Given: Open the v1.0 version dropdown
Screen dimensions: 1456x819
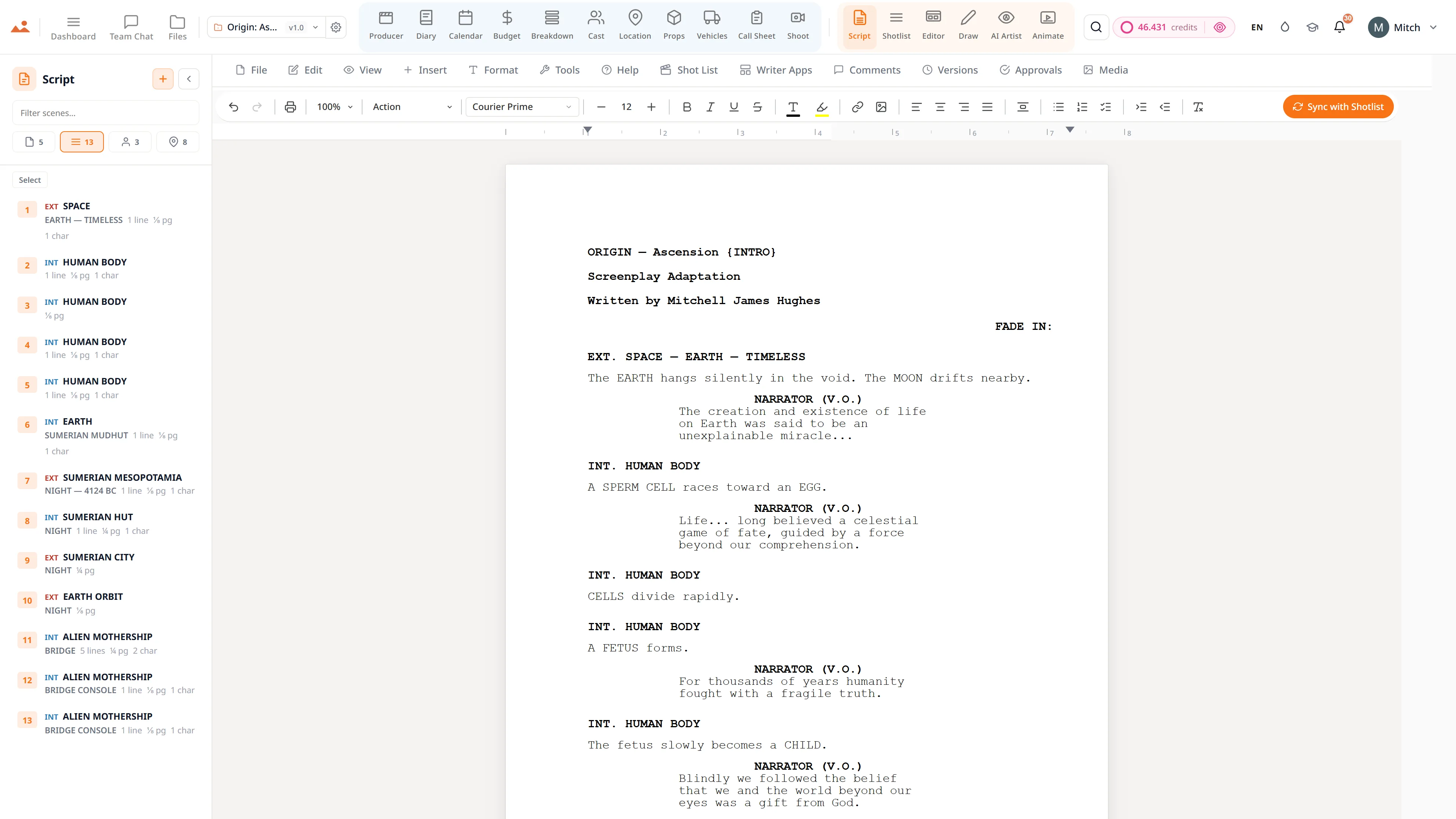Looking at the screenshot, I should pos(303,27).
